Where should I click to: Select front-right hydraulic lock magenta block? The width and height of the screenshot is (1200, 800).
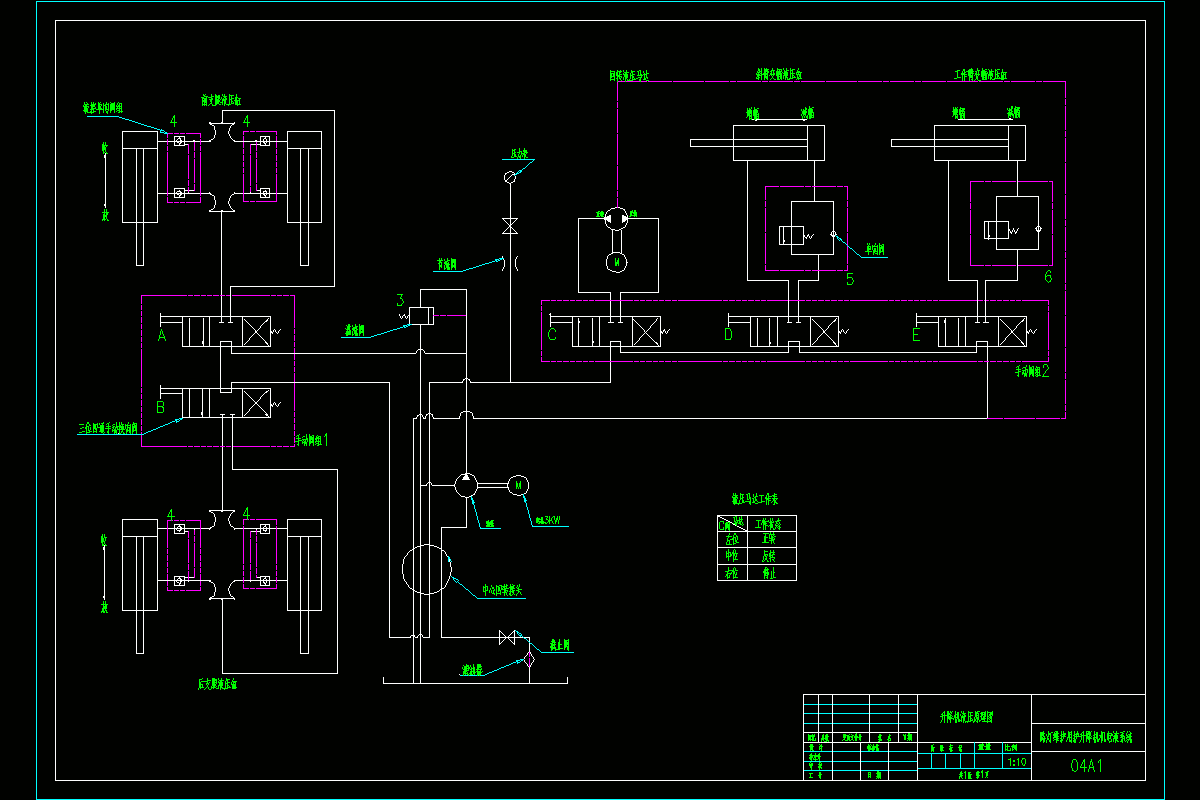260,167
